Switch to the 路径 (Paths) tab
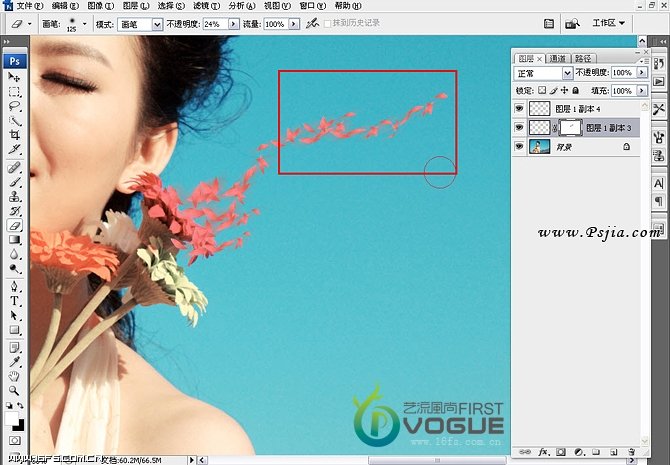 (x=583, y=58)
